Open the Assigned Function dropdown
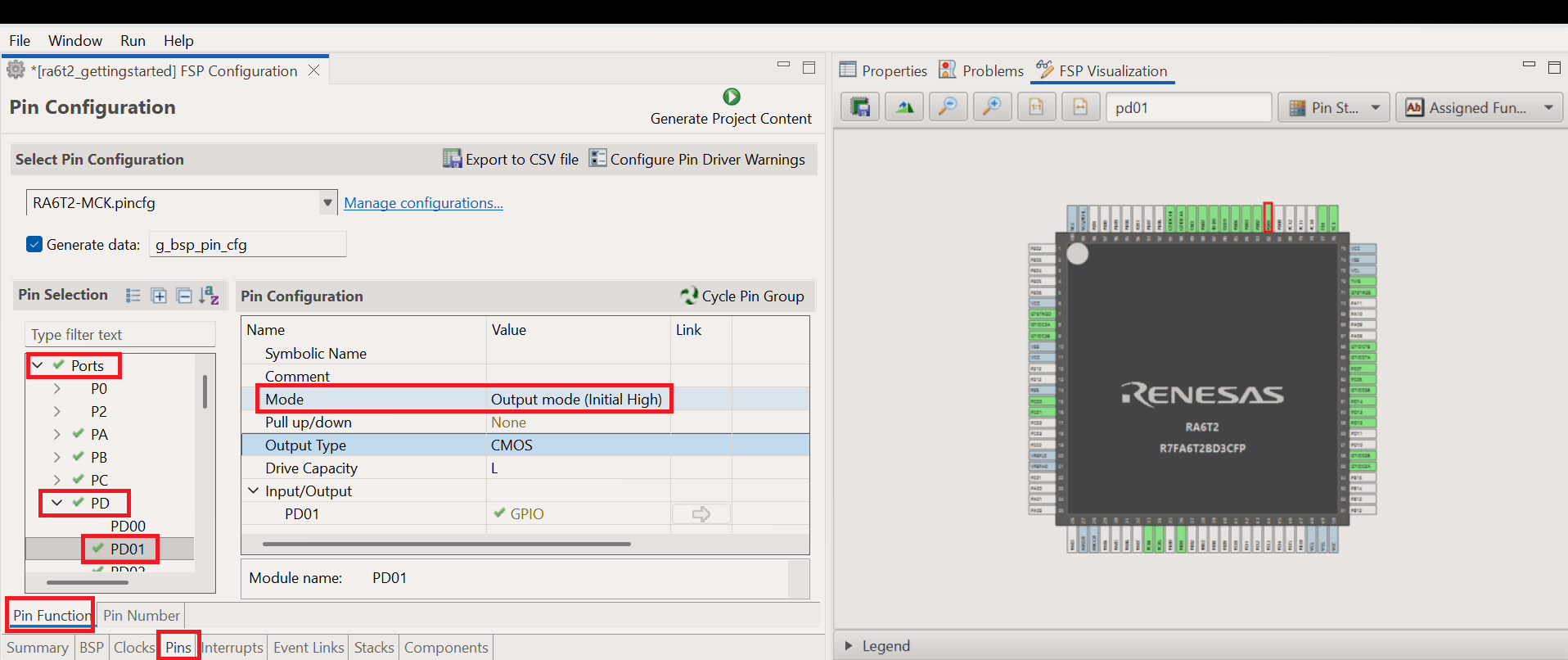The width and height of the screenshot is (1568, 660). pos(1478,107)
